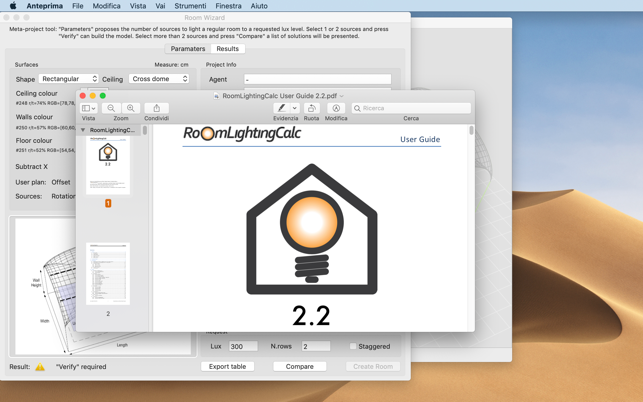
Task: Open the Shape dropdown set to Rectangular
Action: point(68,78)
